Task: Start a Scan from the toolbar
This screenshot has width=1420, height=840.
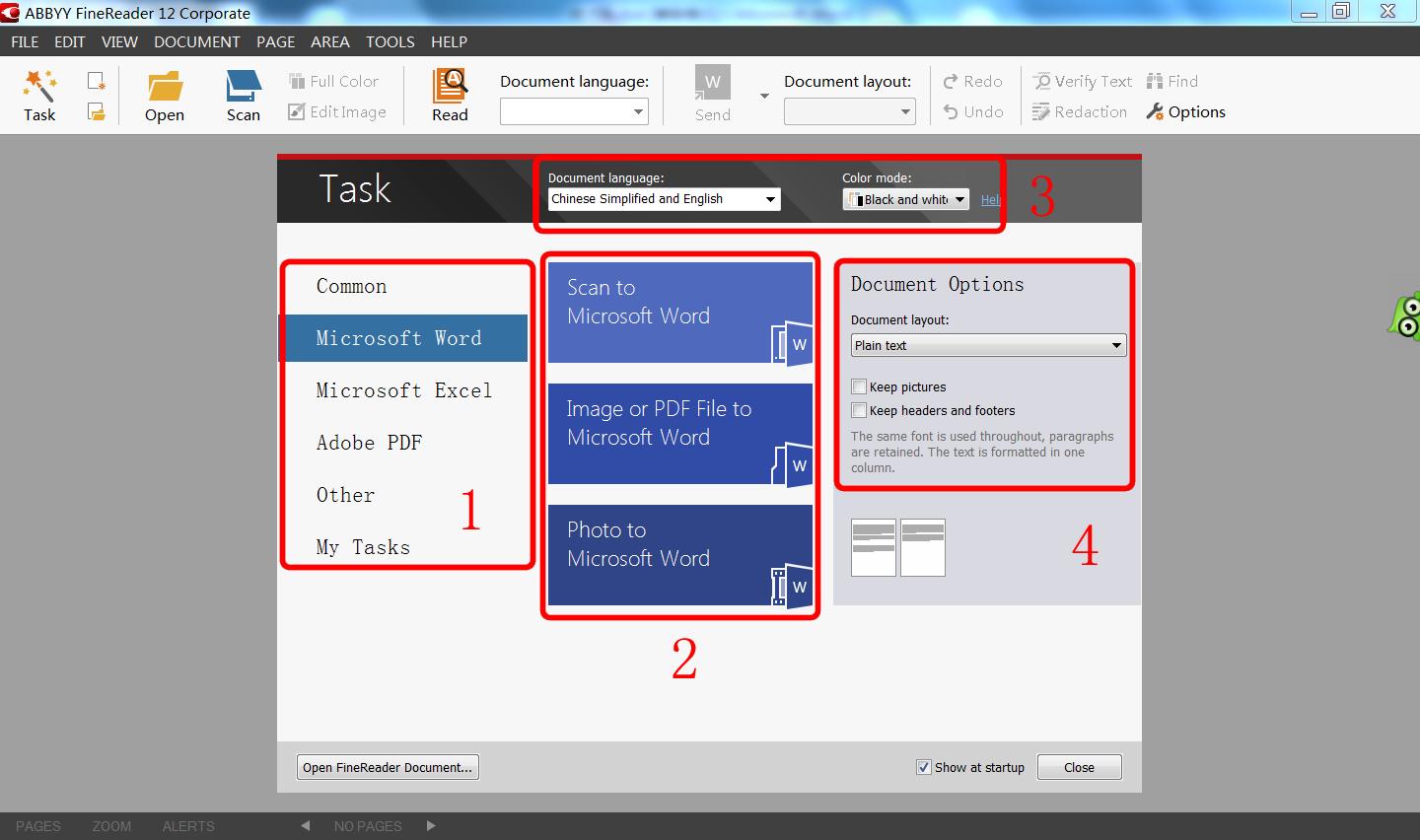Action: [x=244, y=95]
